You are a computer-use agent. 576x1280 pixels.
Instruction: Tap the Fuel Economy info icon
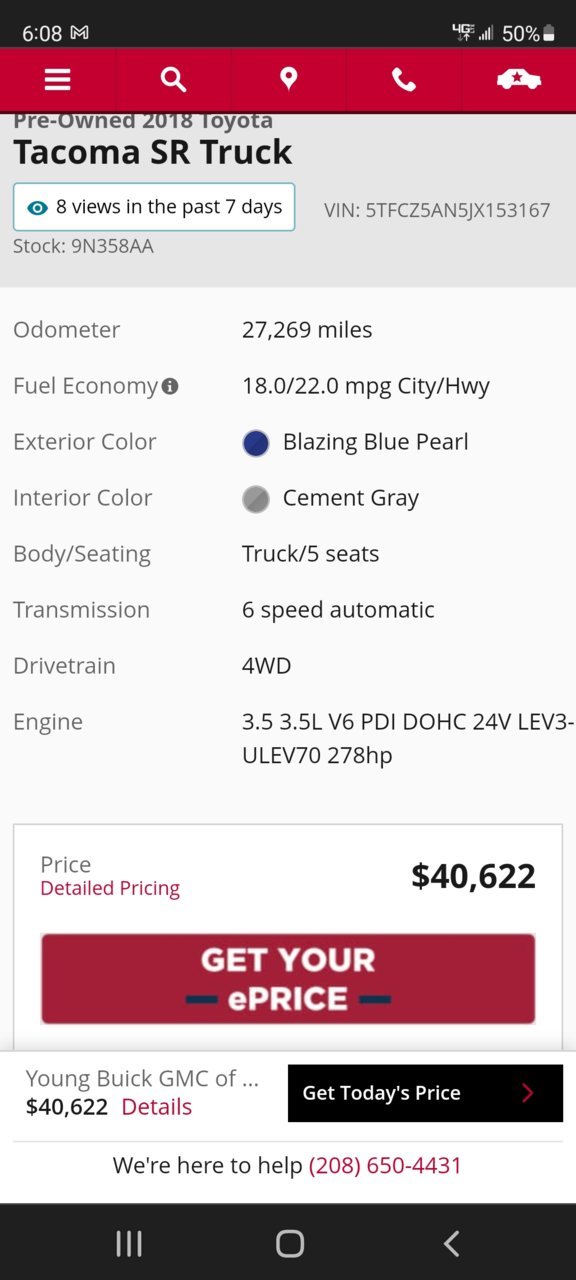[x=170, y=386]
